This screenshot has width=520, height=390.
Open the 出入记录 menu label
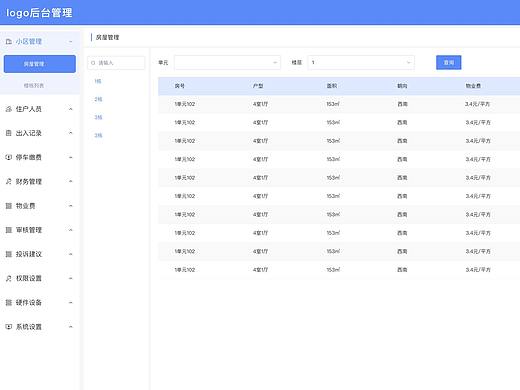pos(29,133)
